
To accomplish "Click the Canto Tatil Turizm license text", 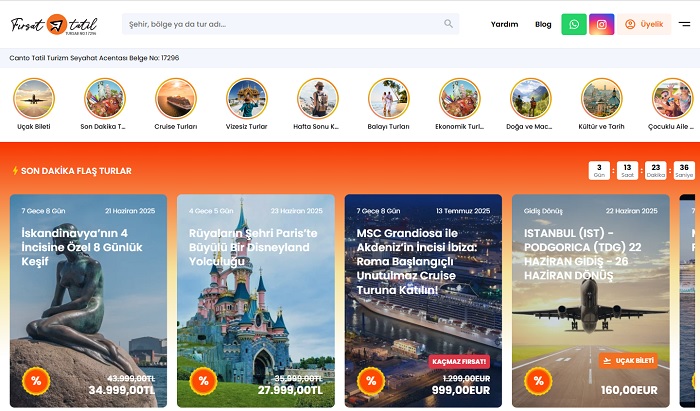I will tap(94, 58).
